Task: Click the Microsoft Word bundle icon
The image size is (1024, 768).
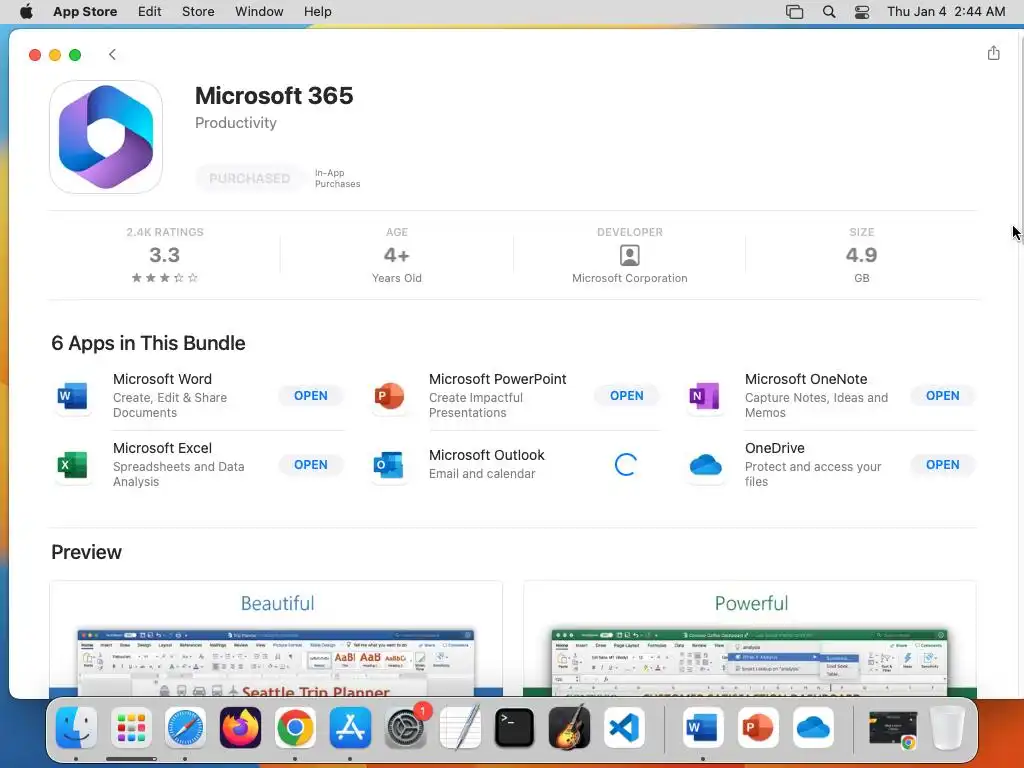Action: [x=72, y=396]
